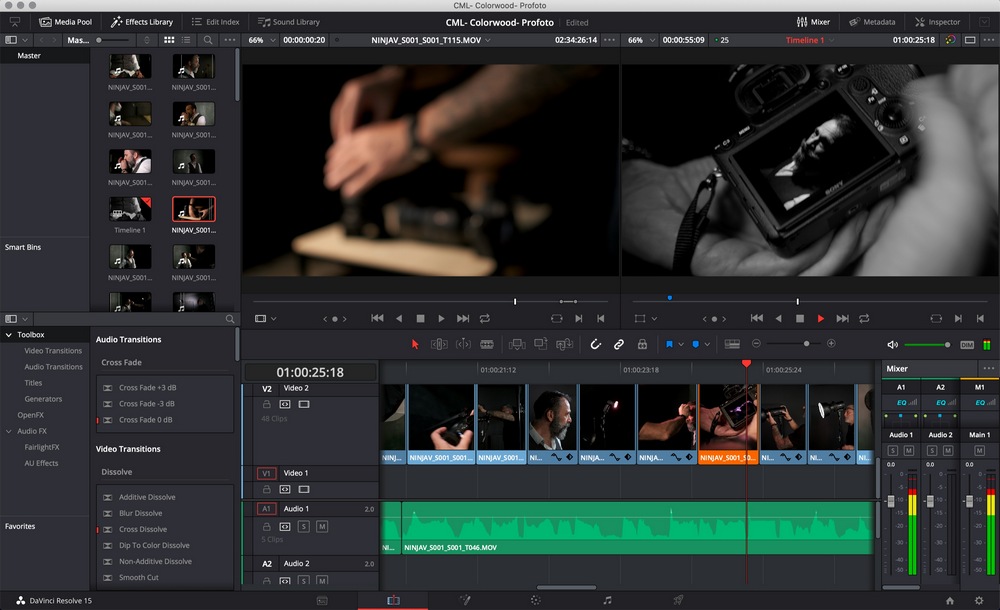1000x610 pixels.
Task: Activate the Trim Edit Mode tool
Action: click(x=439, y=345)
